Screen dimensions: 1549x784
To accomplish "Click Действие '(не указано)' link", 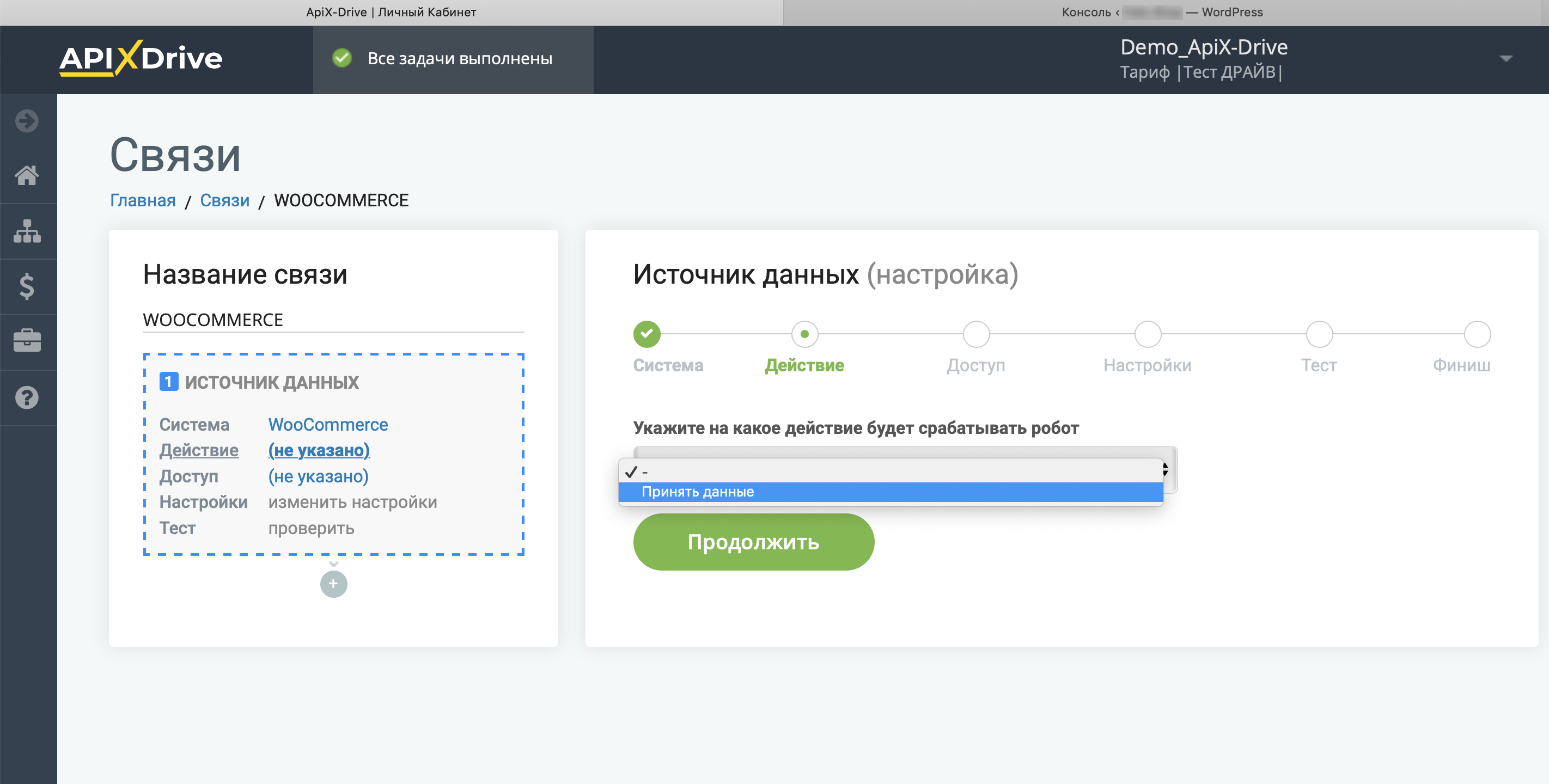I will tap(319, 450).
